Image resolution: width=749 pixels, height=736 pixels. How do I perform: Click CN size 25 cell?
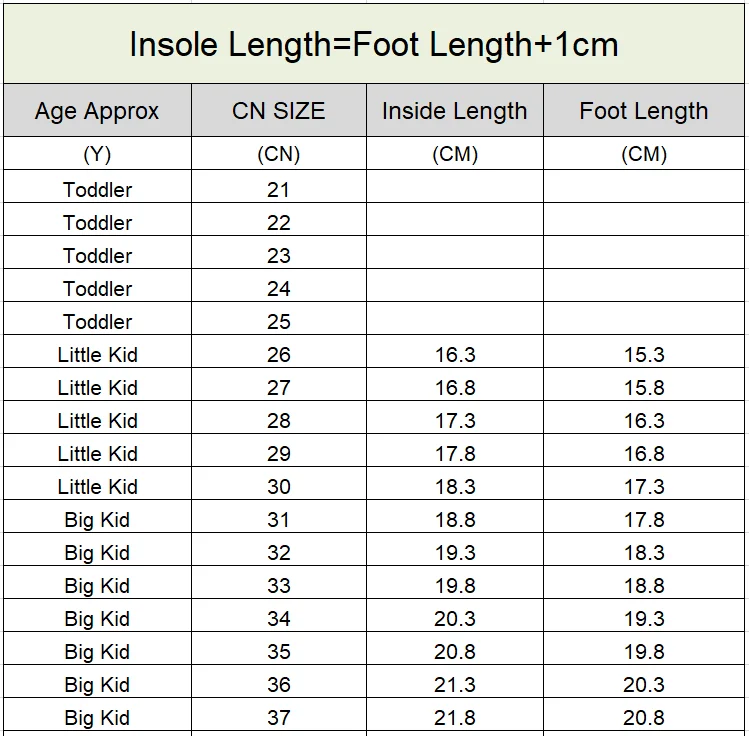pos(279,322)
